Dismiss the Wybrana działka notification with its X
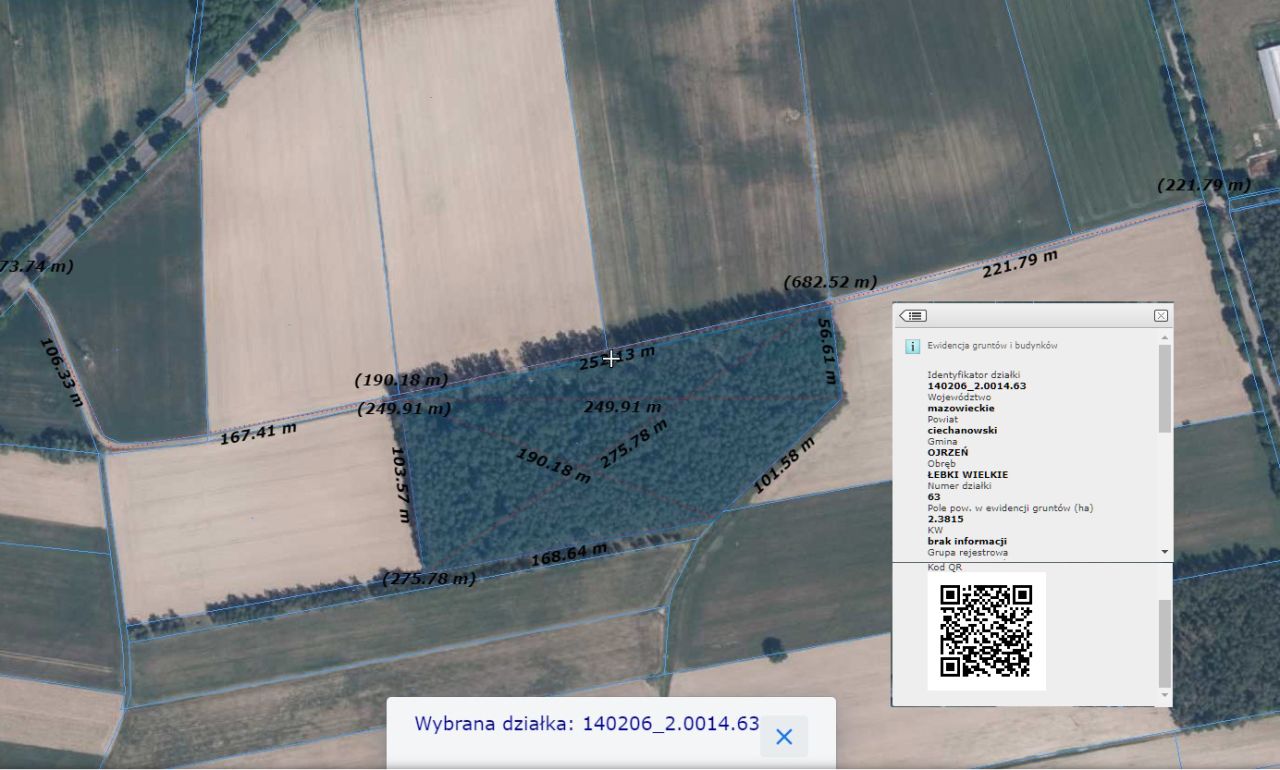 click(x=783, y=737)
